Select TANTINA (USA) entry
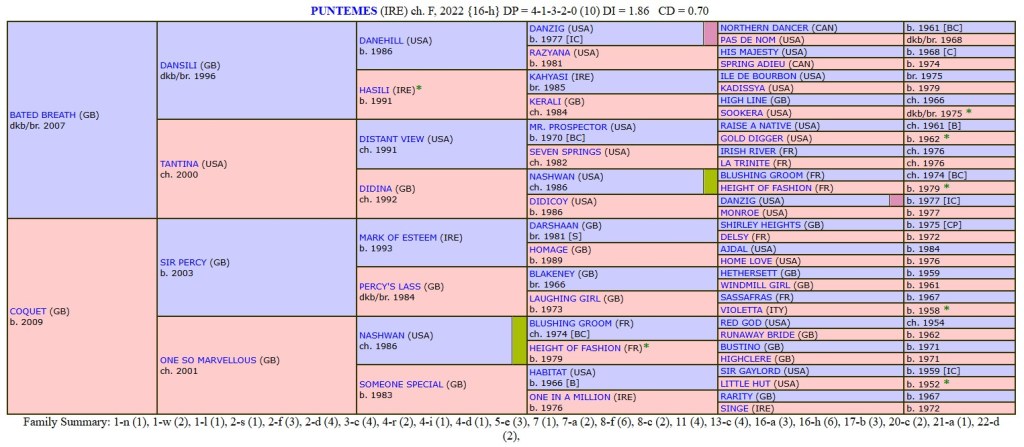 click(x=180, y=162)
